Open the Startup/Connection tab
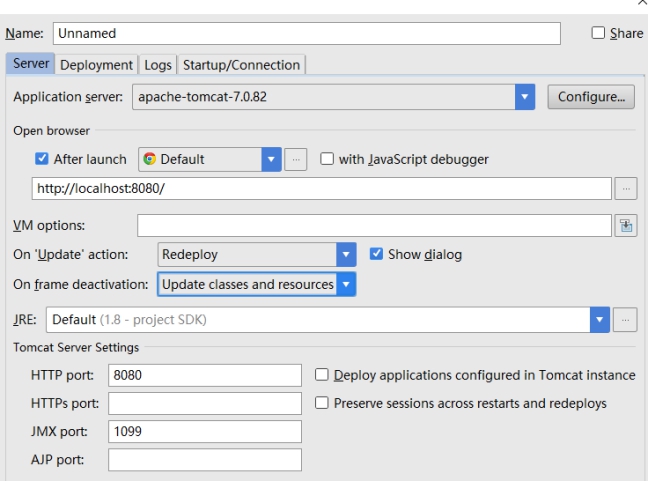Viewport: 648px width, 481px height. click(240, 65)
